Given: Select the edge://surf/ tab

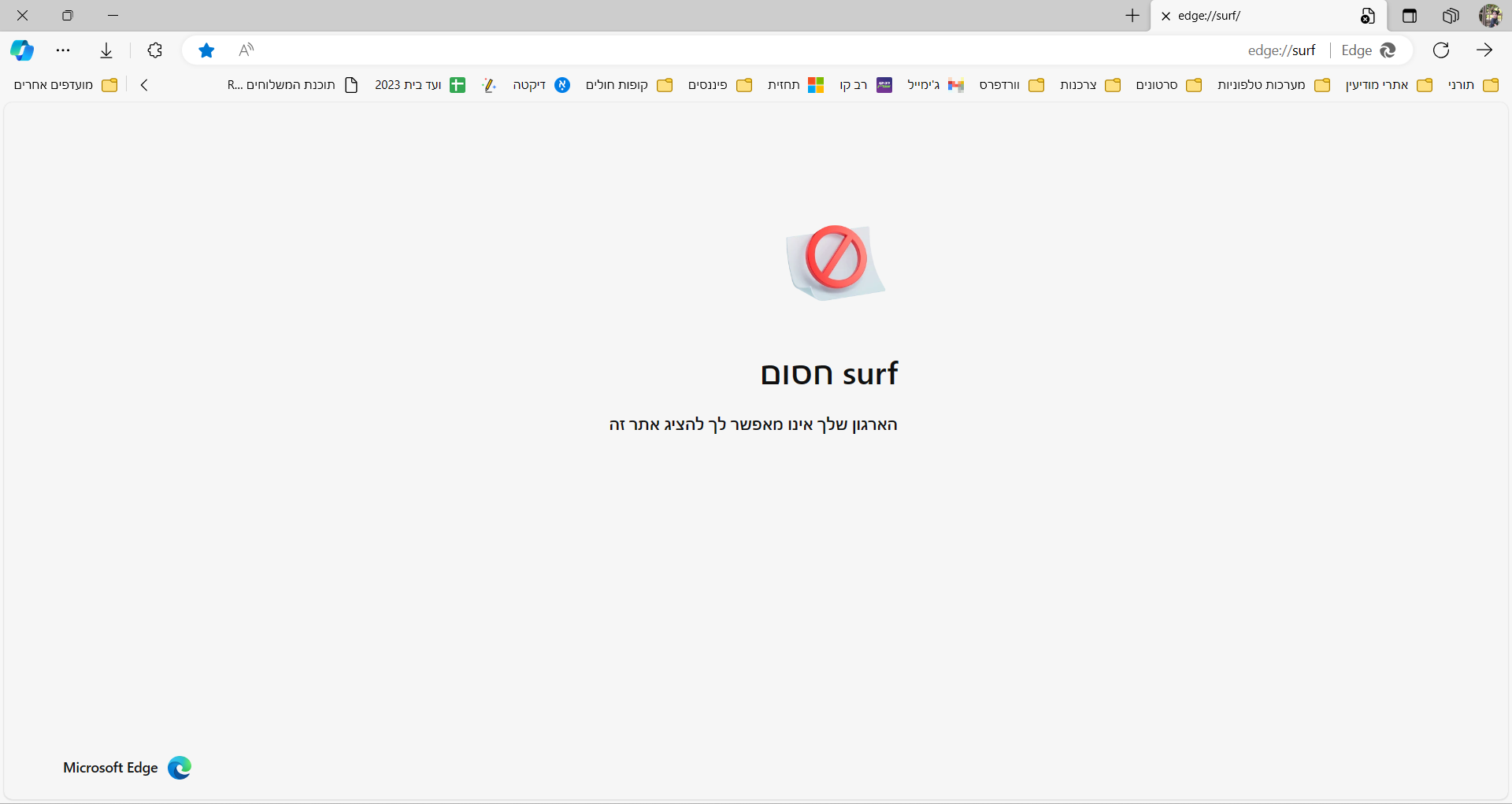Looking at the screenshot, I should pos(1269,16).
